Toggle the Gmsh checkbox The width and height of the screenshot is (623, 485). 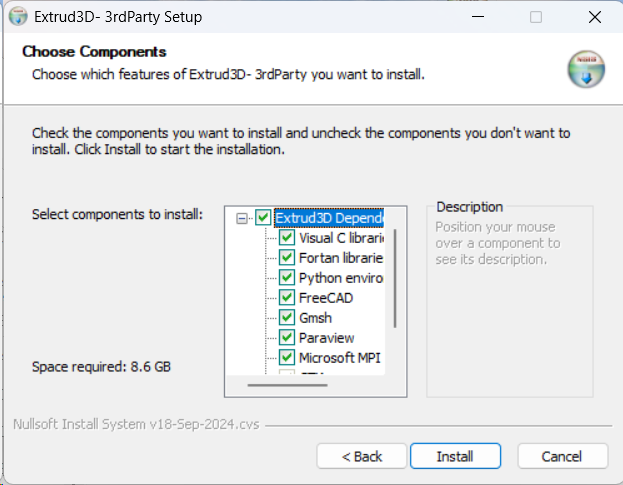point(286,317)
